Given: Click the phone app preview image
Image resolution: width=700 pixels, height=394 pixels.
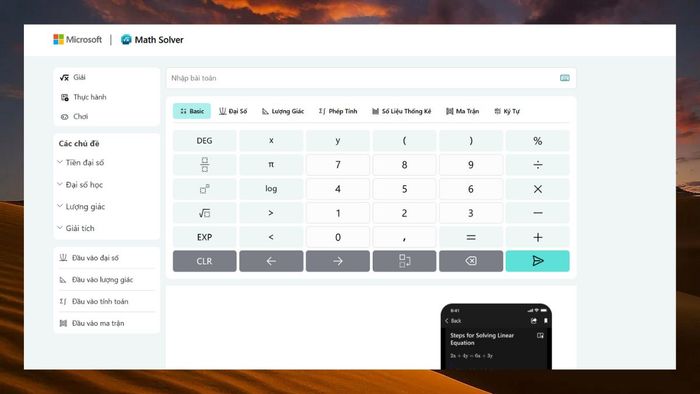Looking at the screenshot, I should pyautogui.click(x=496, y=336).
